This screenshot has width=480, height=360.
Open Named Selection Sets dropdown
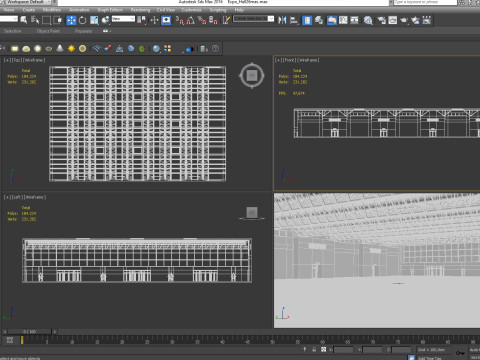pyautogui.click(x=253, y=19)
